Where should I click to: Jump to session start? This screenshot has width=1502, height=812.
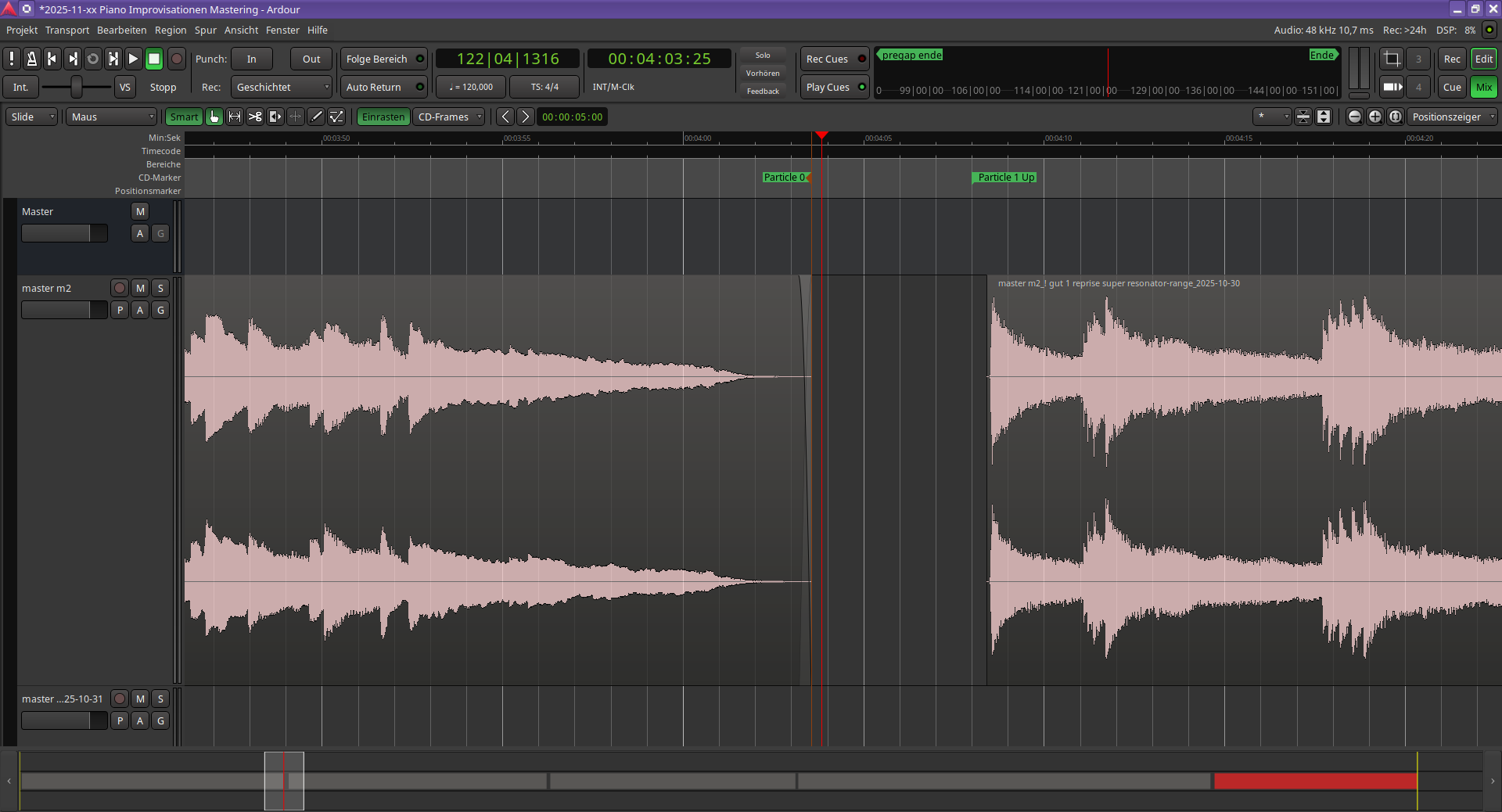tap(52, 59)
